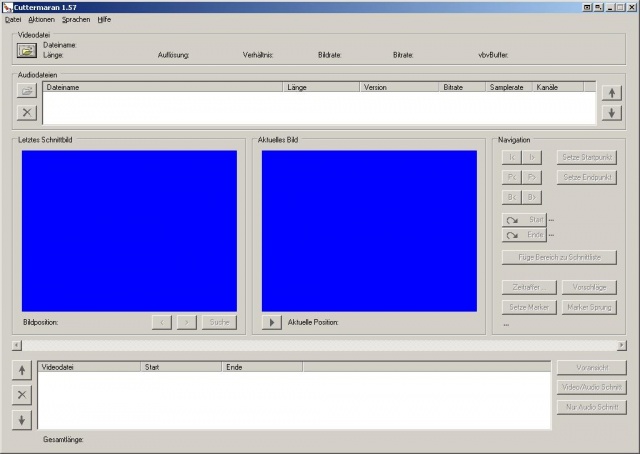The image size is (640, 454).
Task: Click the horizontal video position slider track
Action: click(x=320, y=345)
